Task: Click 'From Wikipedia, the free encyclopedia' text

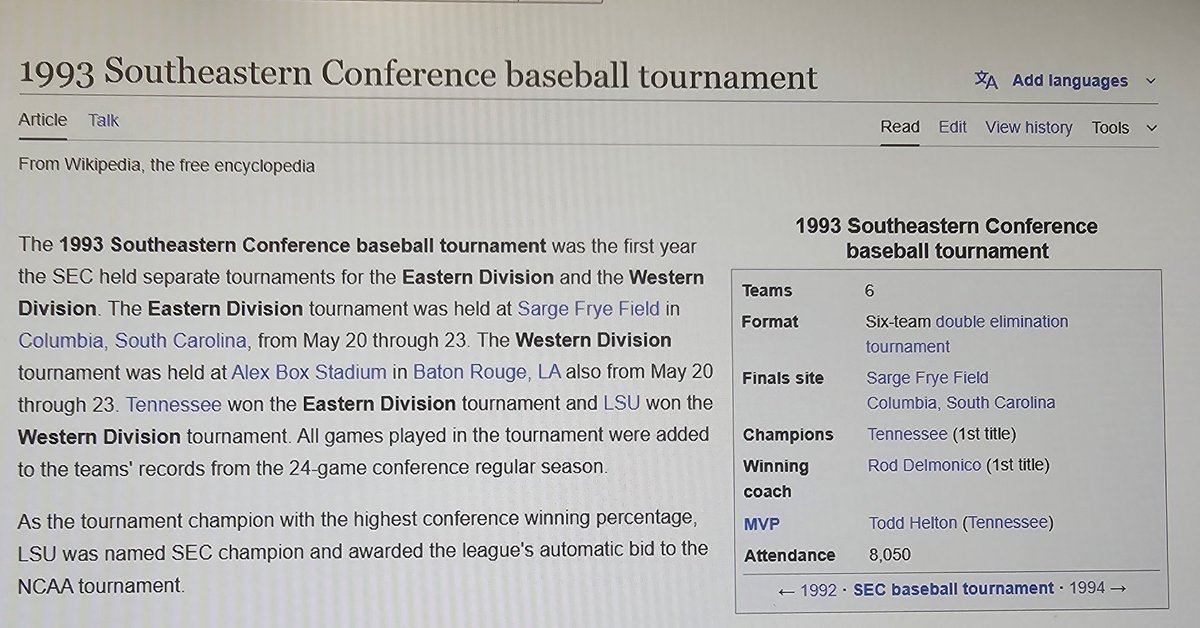Action: coord(167,165)
